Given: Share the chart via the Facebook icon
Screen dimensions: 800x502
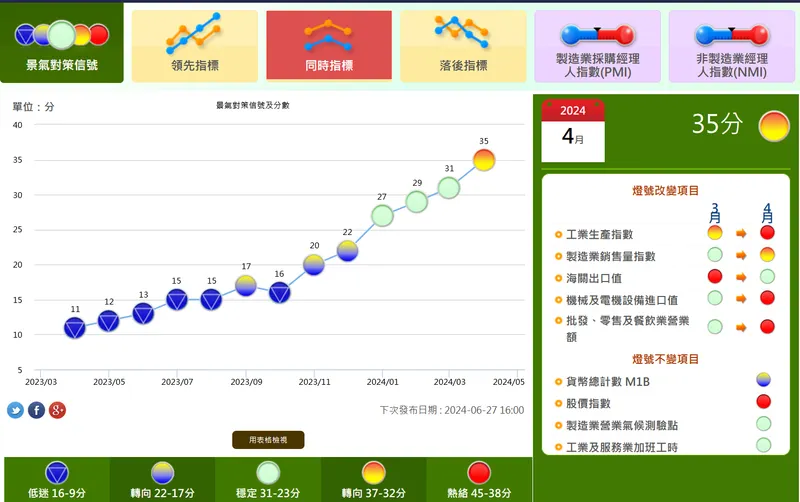Looking at the screenshot, I should coord(36,410).
